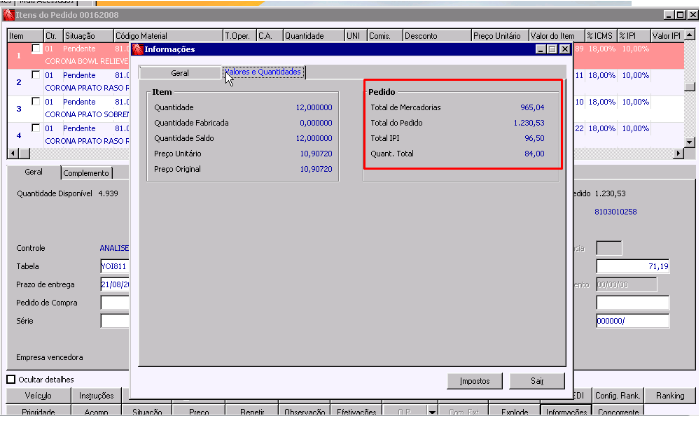The height and width of the screenshot is (421, 699).
Task: Click the Sair button
Action: [537, 381]
